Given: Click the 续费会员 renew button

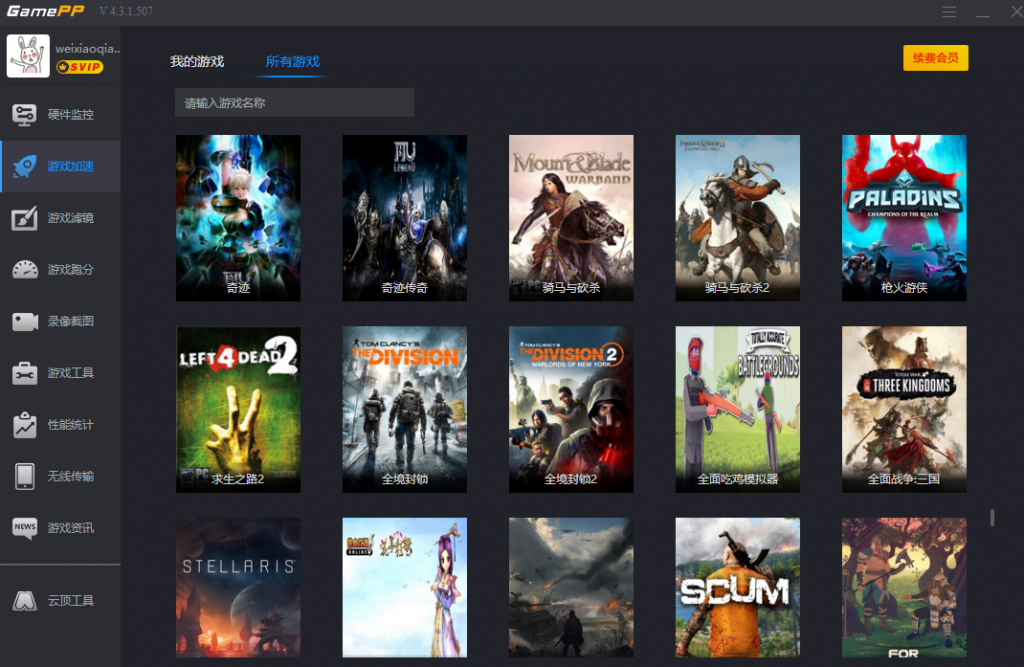Looking at the screenshot, I should click(935, 58).
